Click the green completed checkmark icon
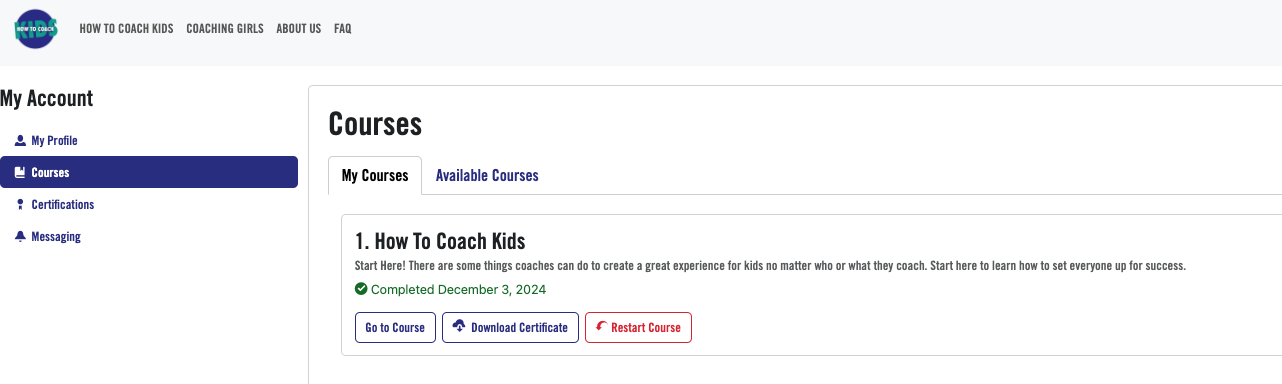Image resolution: width=1282 pixels, height=384 pixels. [x=361, y=289]
